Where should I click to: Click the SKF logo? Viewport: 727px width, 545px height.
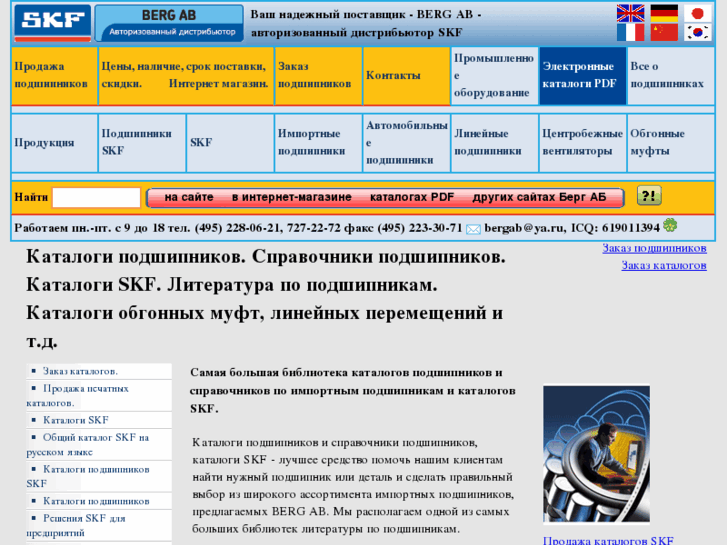coord(52,23)
